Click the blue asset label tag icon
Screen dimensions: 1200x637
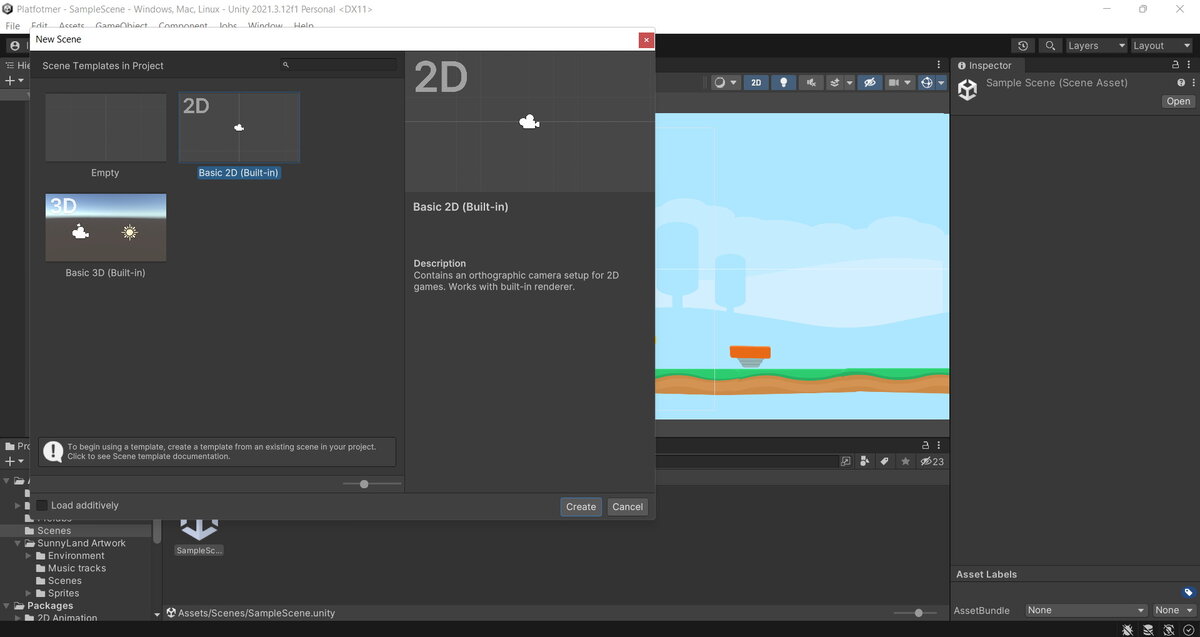click(x=1188, y=592)
